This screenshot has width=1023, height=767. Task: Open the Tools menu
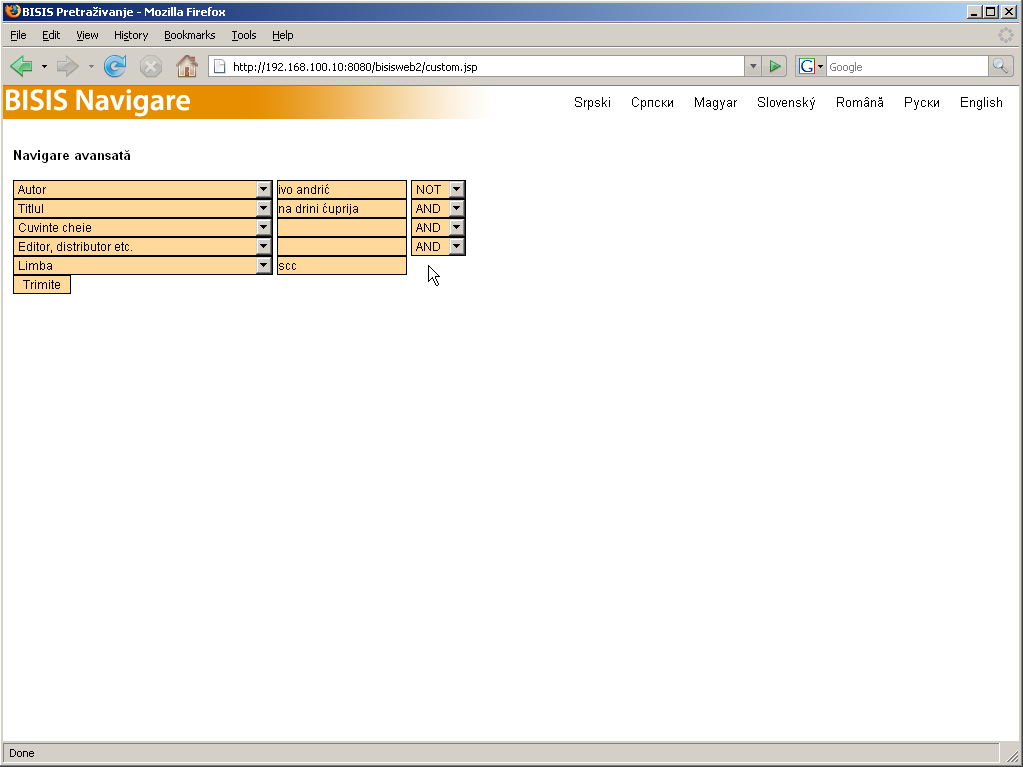(x=243, y=35)
